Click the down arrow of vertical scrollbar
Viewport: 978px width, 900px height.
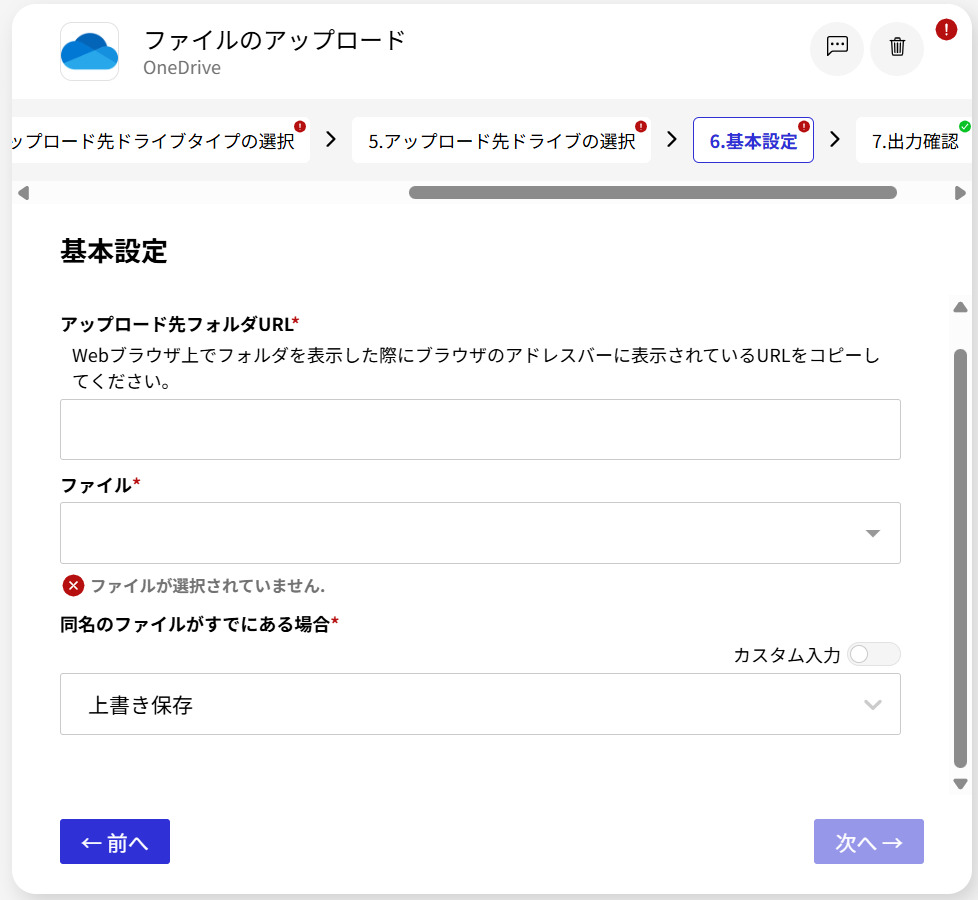(960, 784)
